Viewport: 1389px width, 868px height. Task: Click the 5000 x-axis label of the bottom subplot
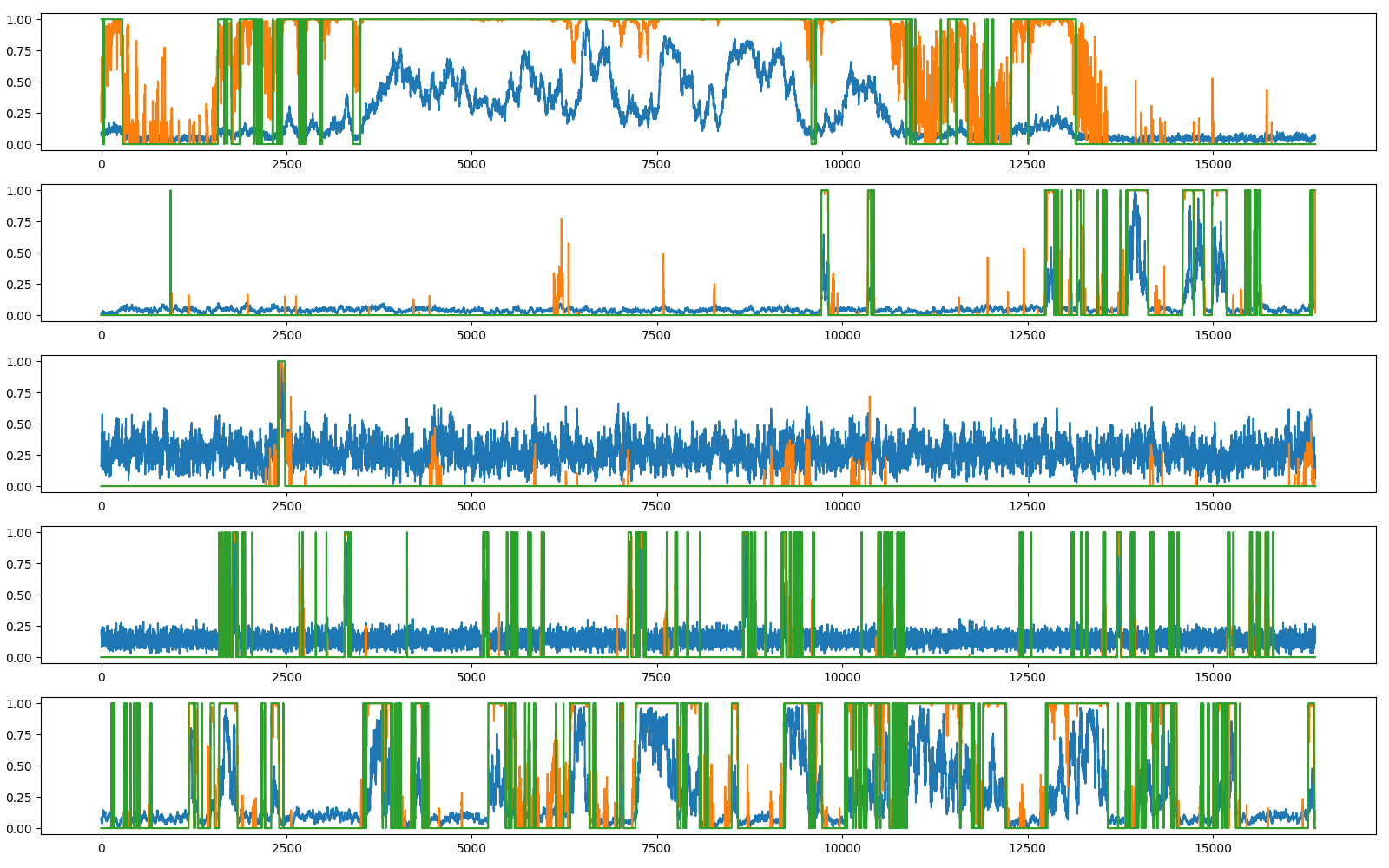coord(471,848)
